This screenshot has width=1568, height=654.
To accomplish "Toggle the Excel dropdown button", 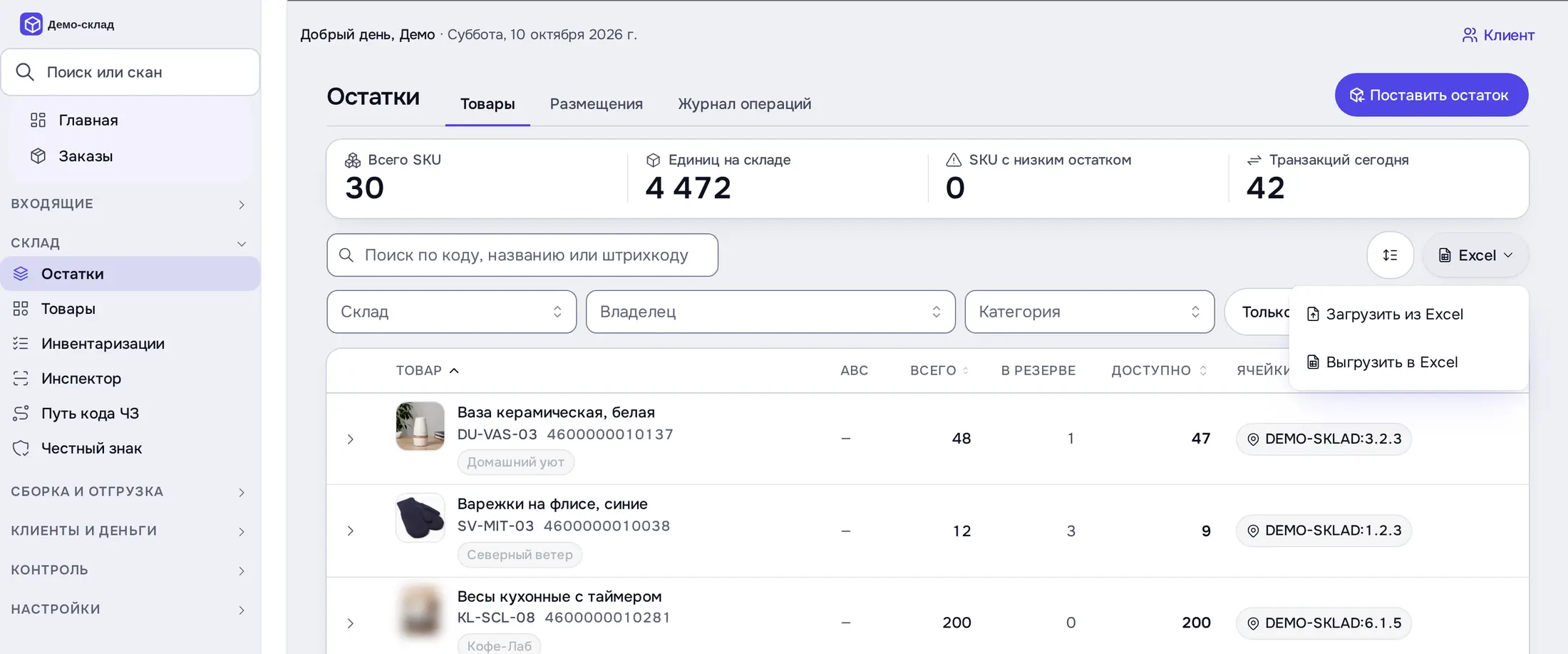I will click(1475, 255).
